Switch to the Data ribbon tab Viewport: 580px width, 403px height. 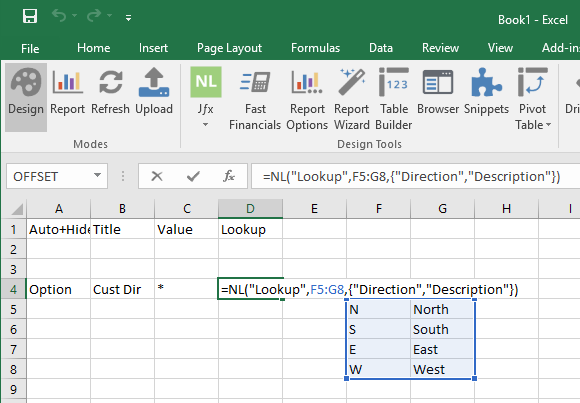[x=381, y=48]
